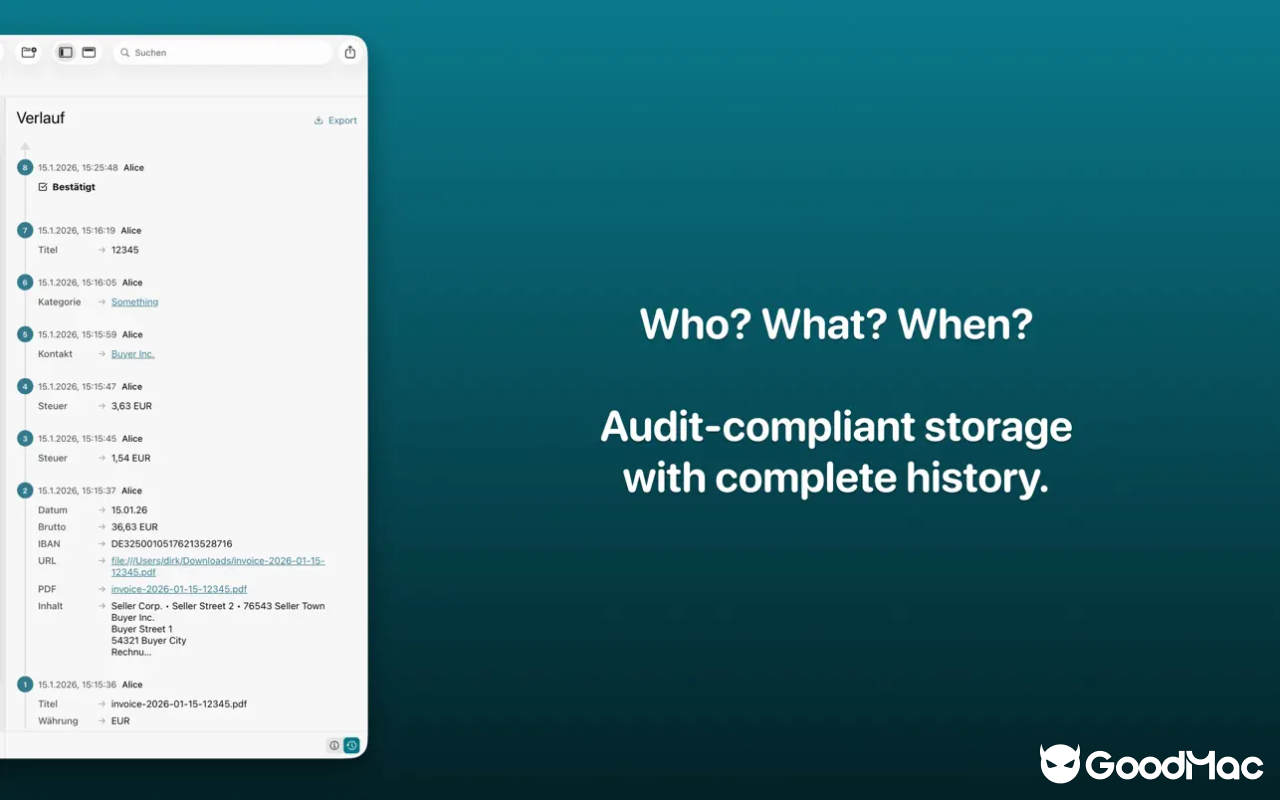The image size is (1280, 800).
Task: Click the Inhalt text starting Seller Corp.
Action: [x=218, y=629]
